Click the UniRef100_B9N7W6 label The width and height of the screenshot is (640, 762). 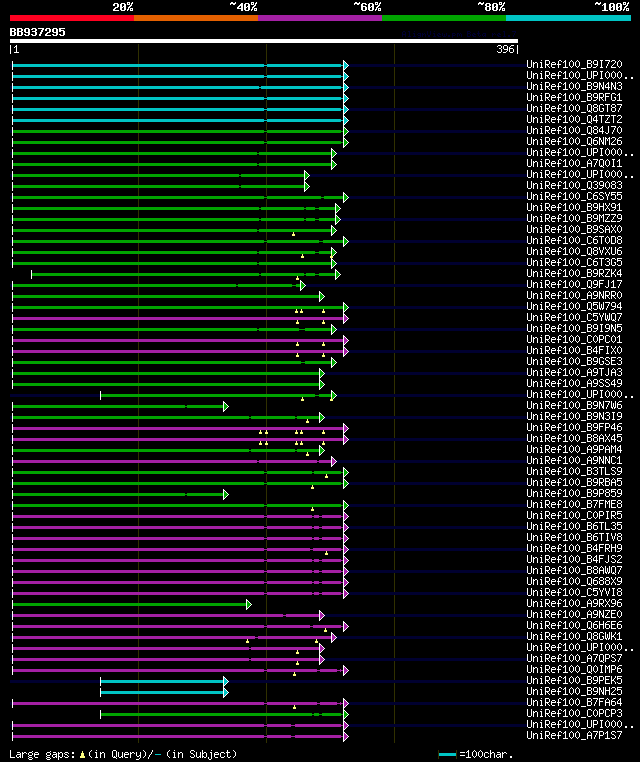point(574,405)
